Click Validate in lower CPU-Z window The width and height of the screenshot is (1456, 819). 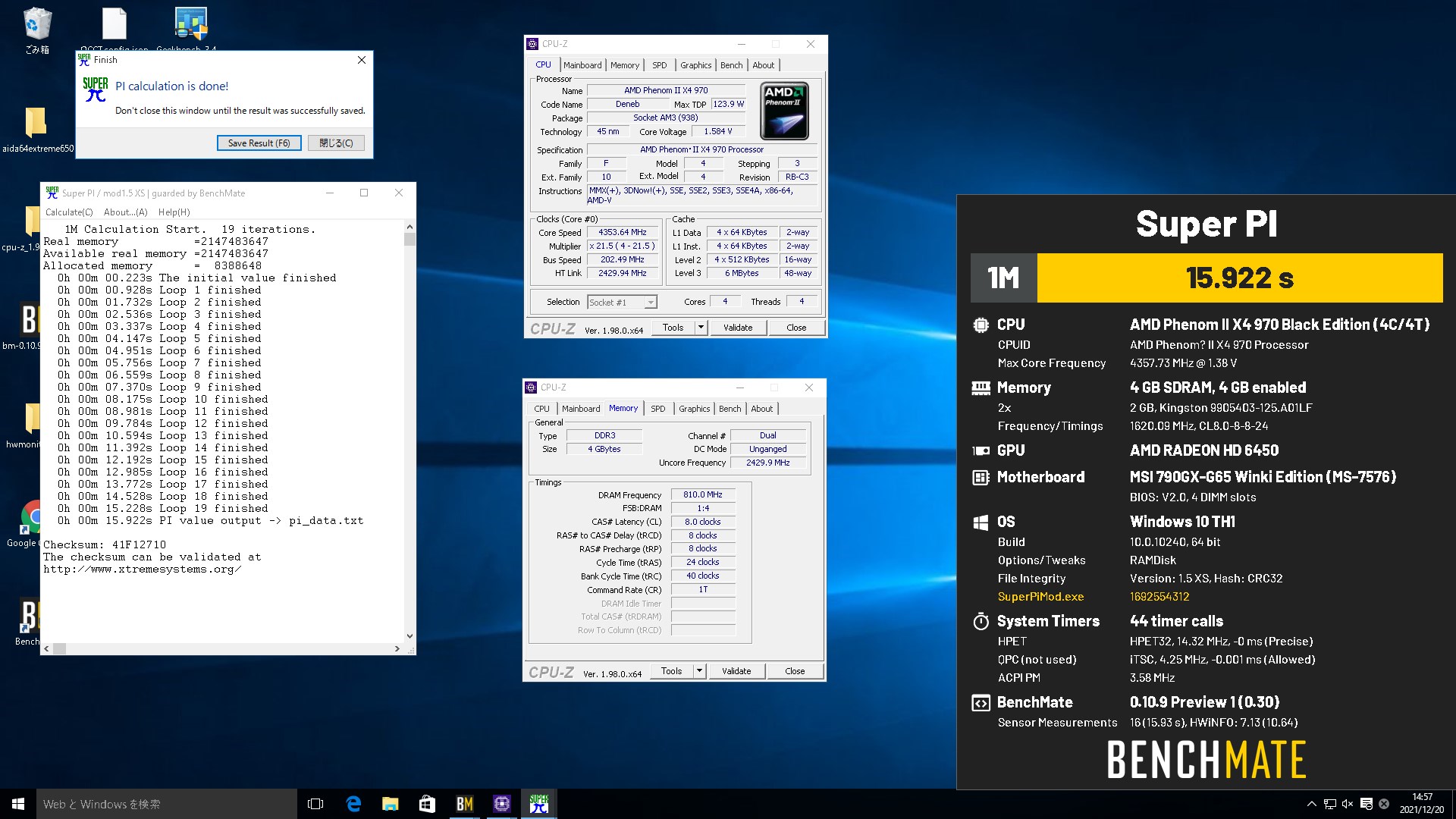tap(736, 671)
